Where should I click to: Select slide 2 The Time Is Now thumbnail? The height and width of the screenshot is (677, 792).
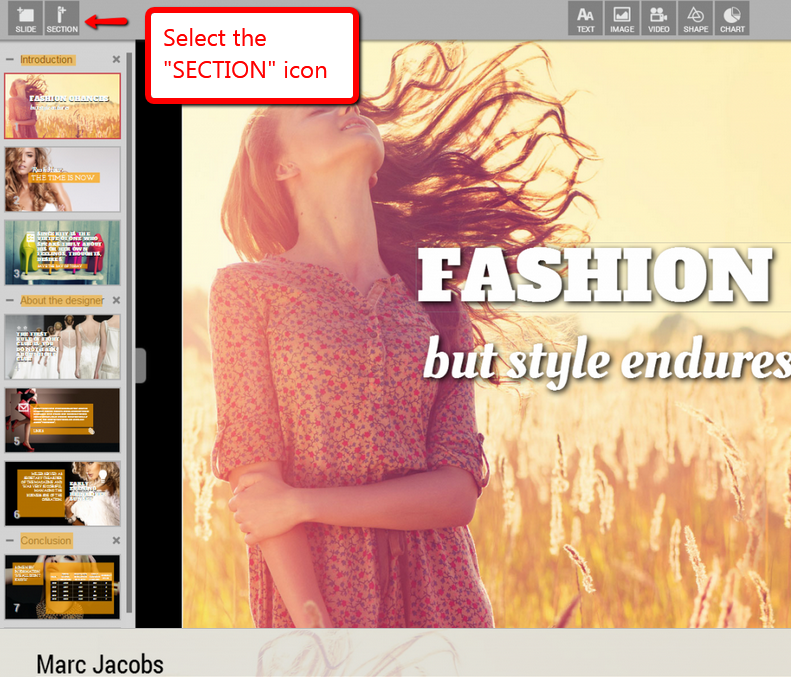click(62, 179)
